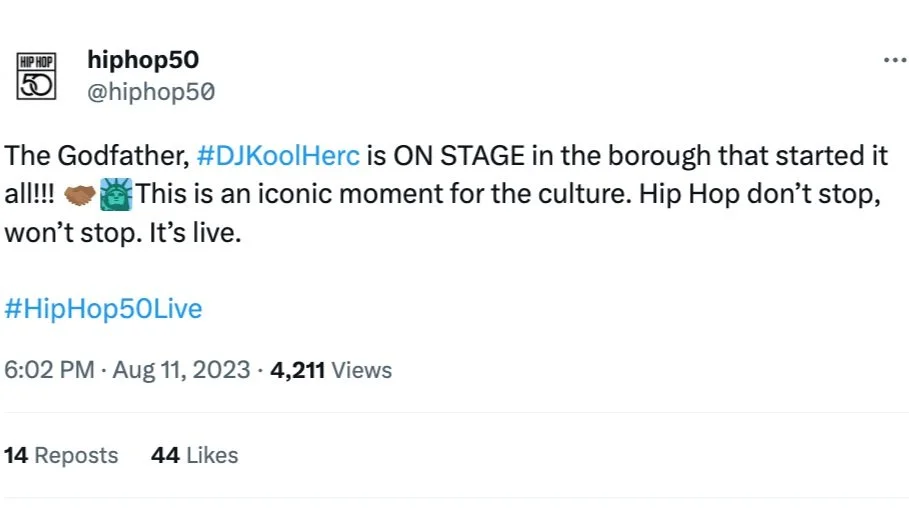909x511 pixels.
Task: Click the HIP HOP 50 profile avatar
Action: coord(36,76)
